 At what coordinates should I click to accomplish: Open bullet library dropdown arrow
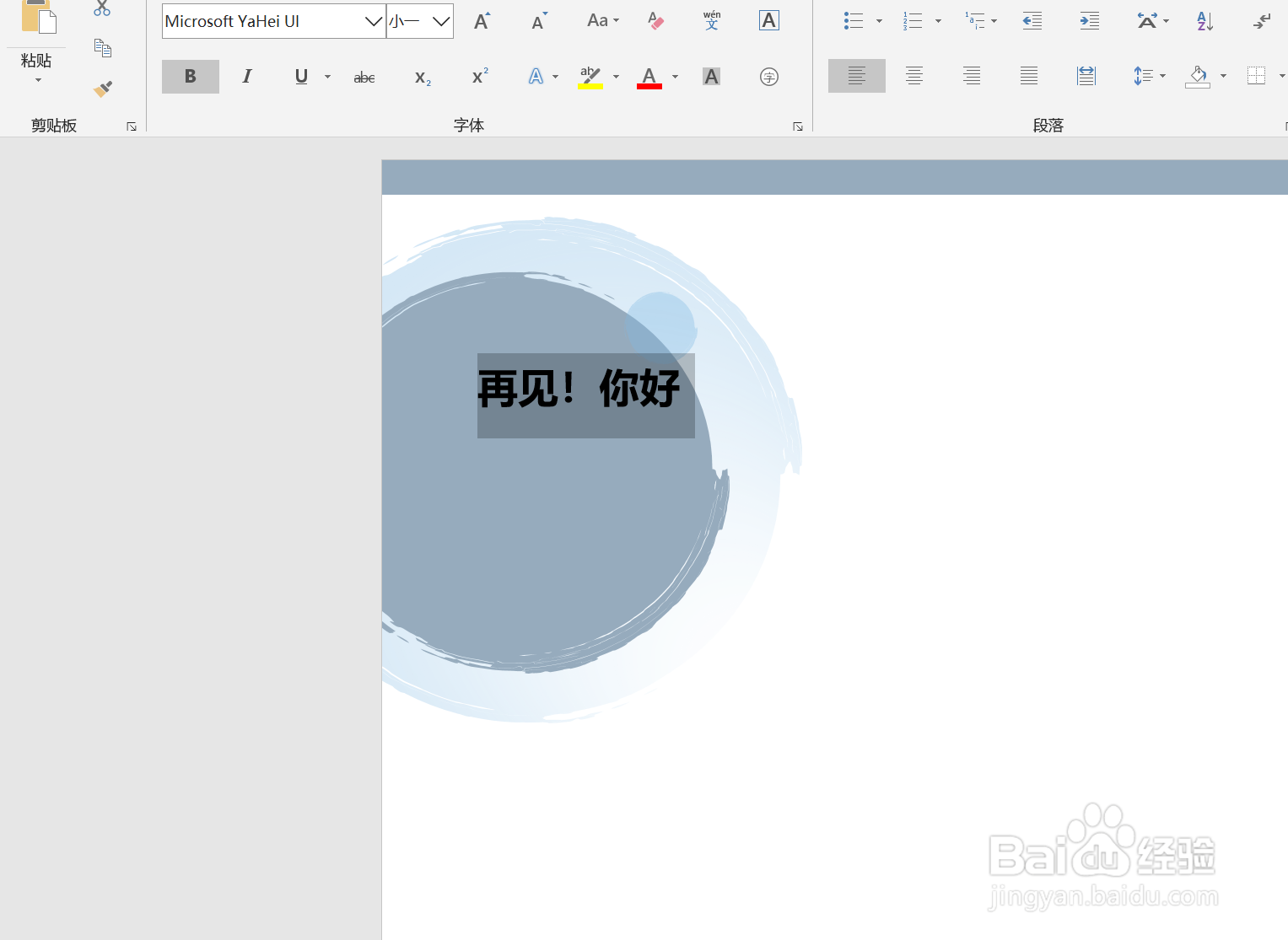coord(879,21)
